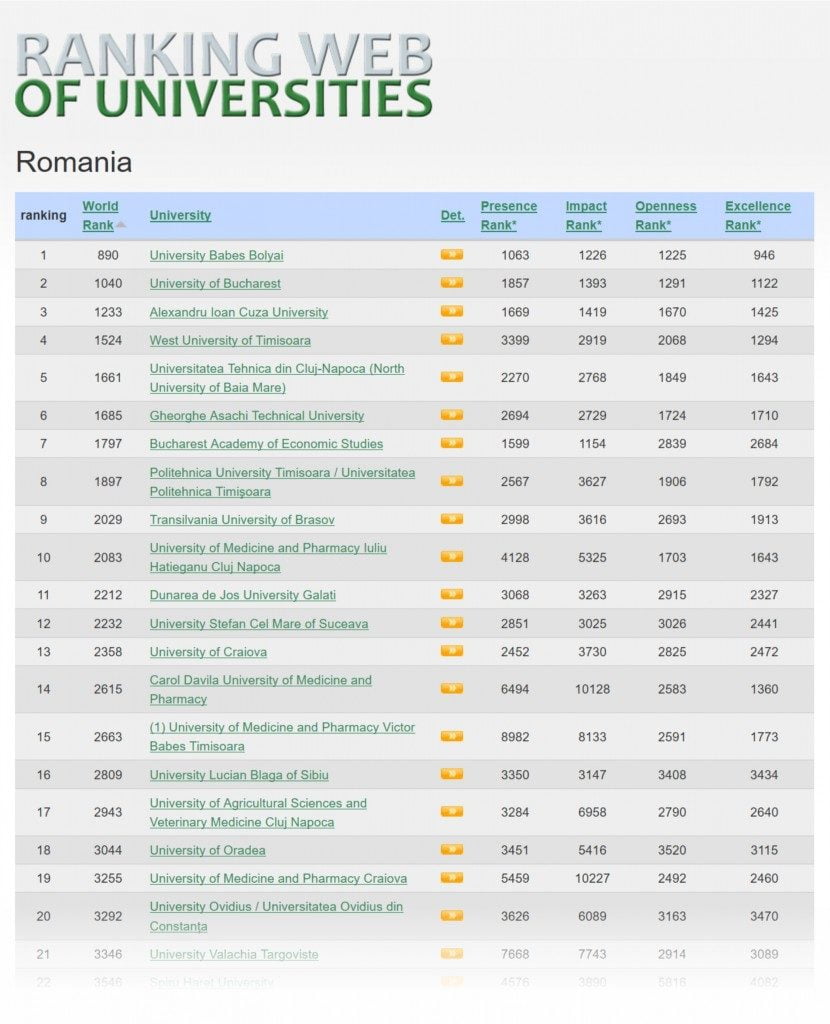Open details icon for University Babes Bolyai
The height and width of the screenshot is (1024, 830).
pyautogui.click(x=452, y=255)
